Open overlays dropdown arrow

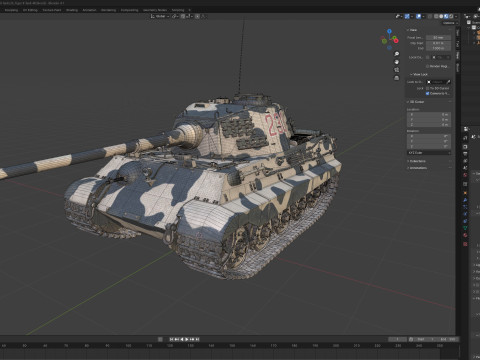[423, 16]
